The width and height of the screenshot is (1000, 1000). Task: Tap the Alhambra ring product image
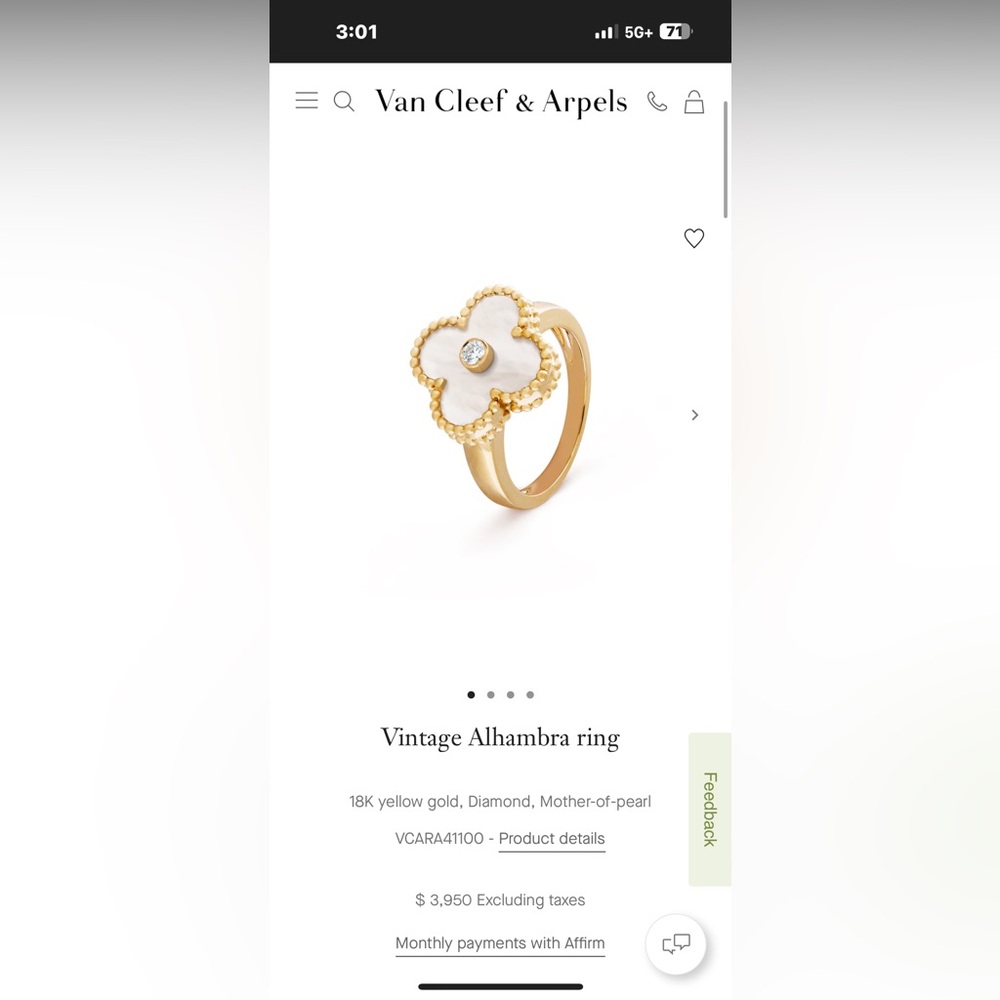coord(501,397)
